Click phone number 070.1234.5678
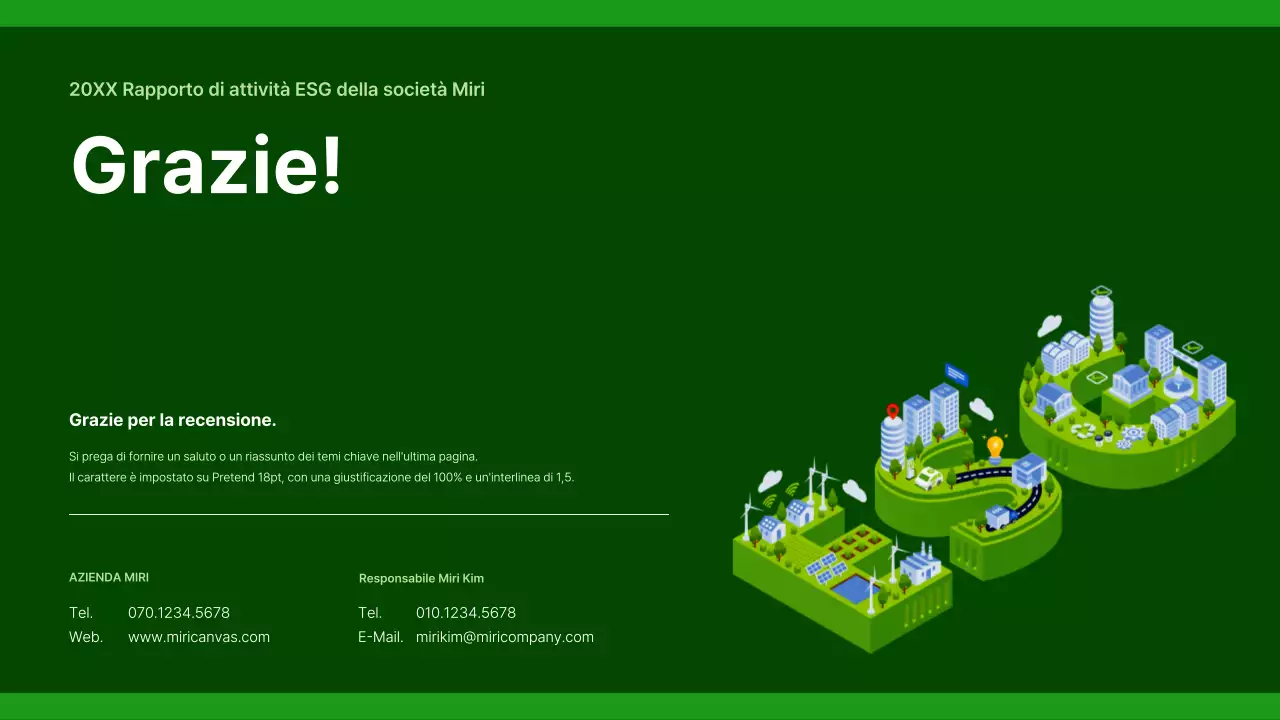Image resolution: width=1280 pixels, height=720 pixels. point(179,613)
